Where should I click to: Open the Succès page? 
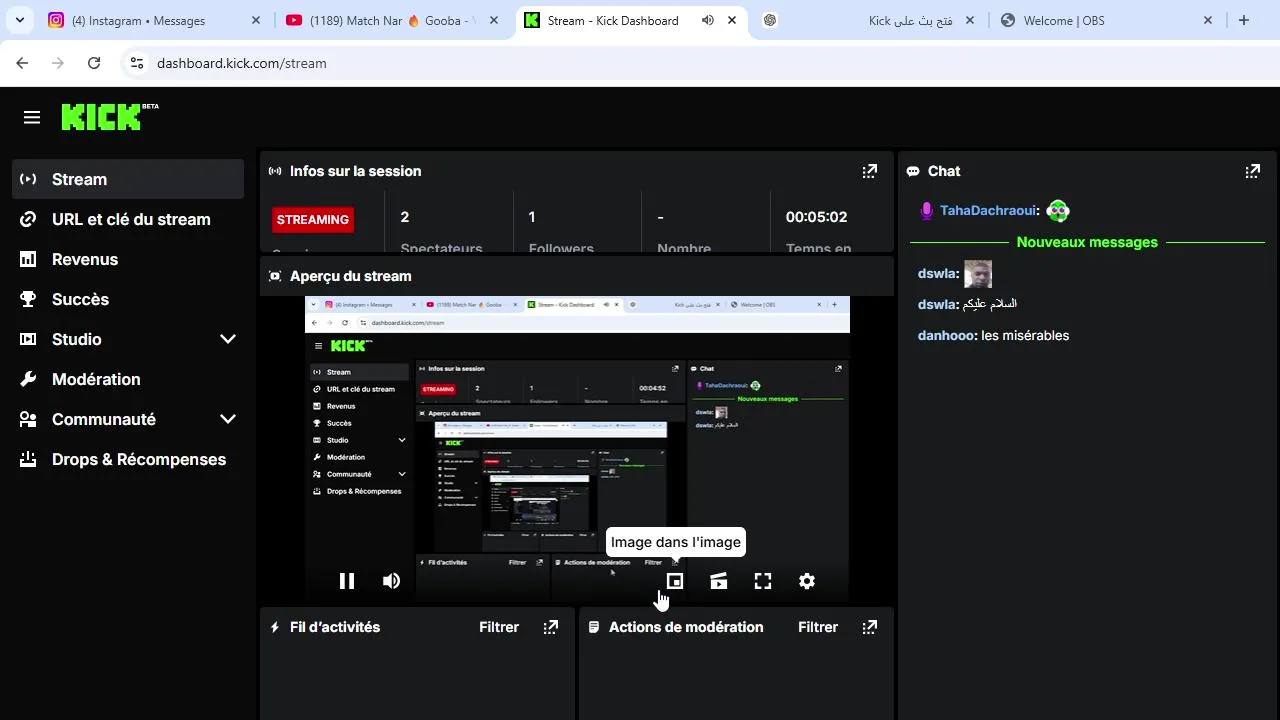tap(128, 299)
